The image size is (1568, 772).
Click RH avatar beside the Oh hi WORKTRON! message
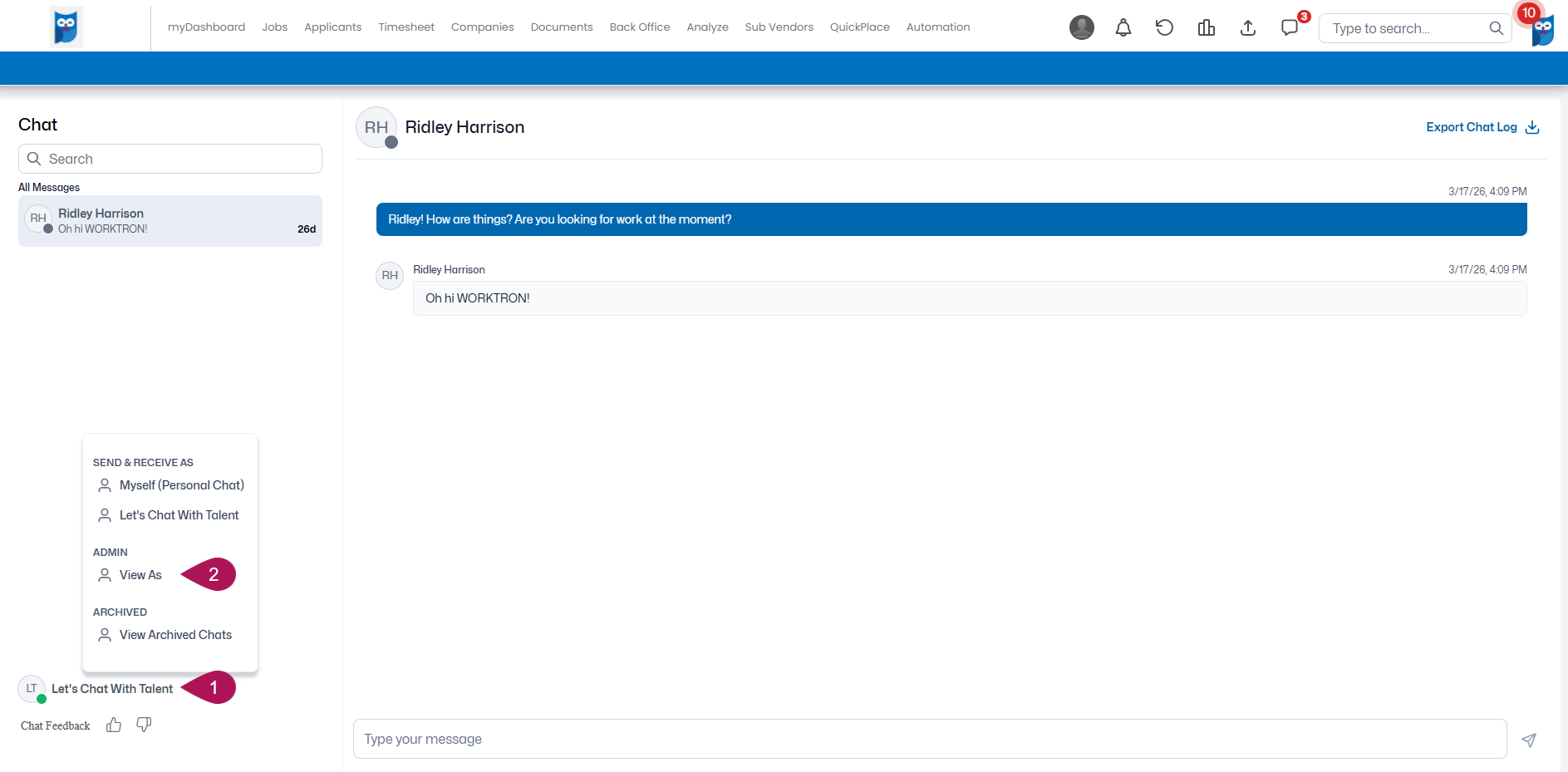pos(390,275)
